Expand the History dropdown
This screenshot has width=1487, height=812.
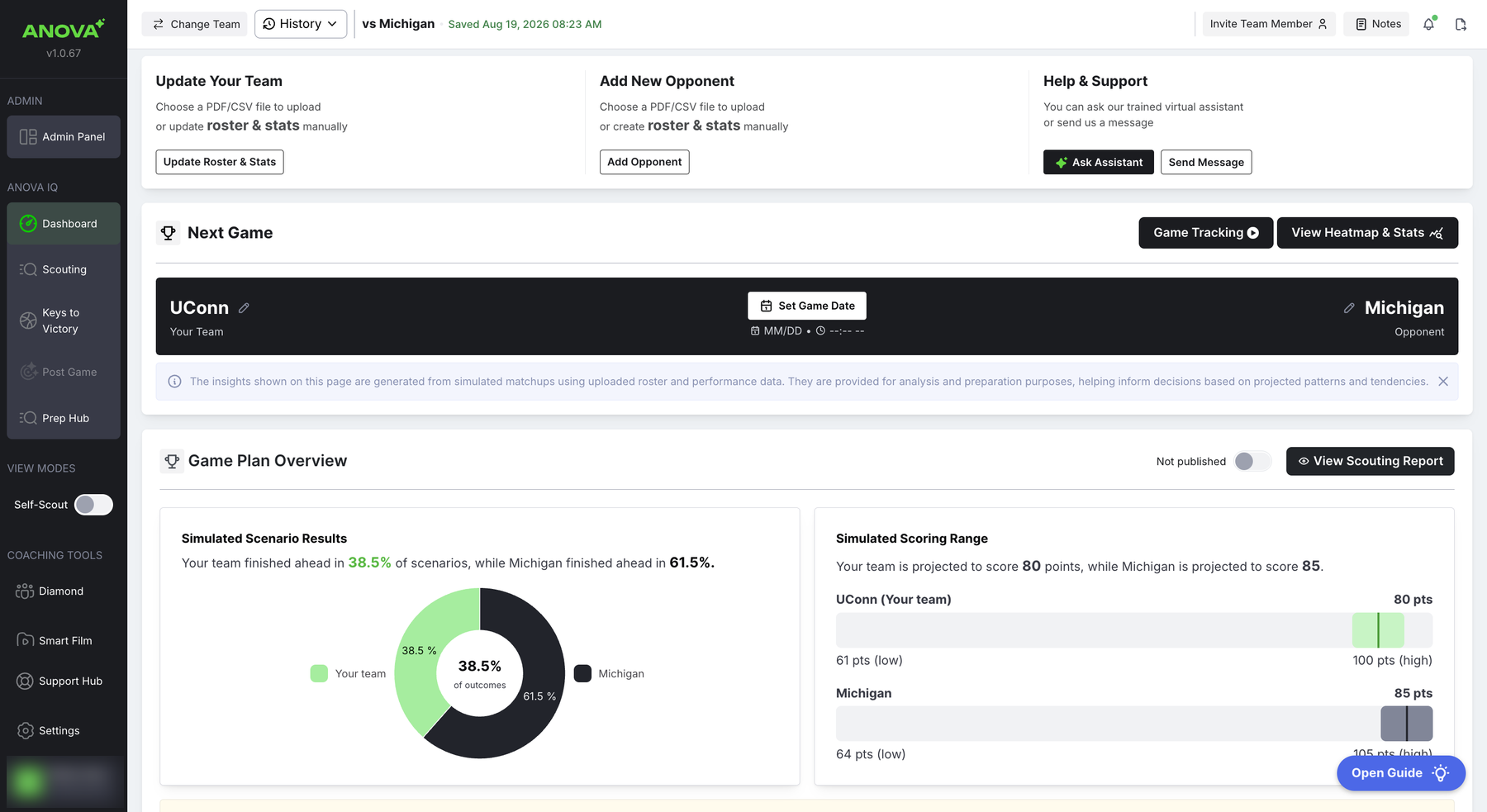pyautogui.click(x=301, y=24)
